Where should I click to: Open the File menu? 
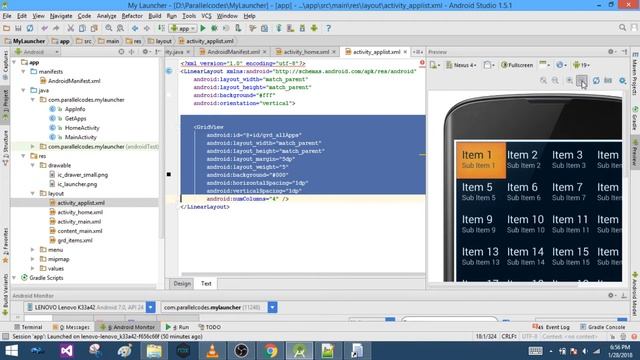[7, 16]
